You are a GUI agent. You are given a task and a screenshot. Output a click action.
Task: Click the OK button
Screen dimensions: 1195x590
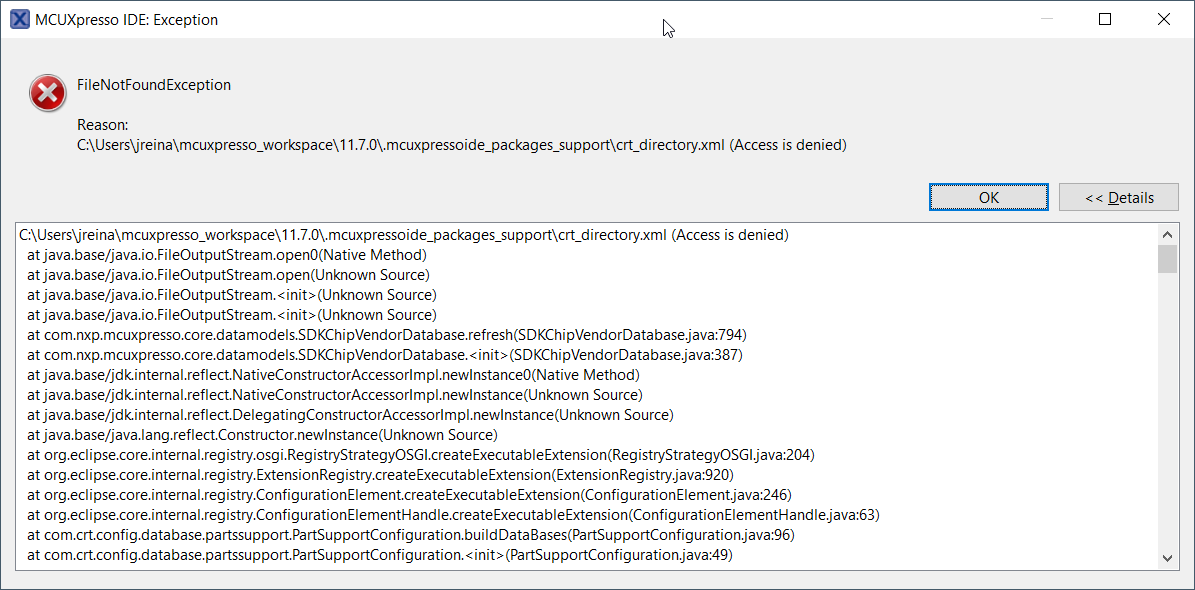tap(988, 196)
